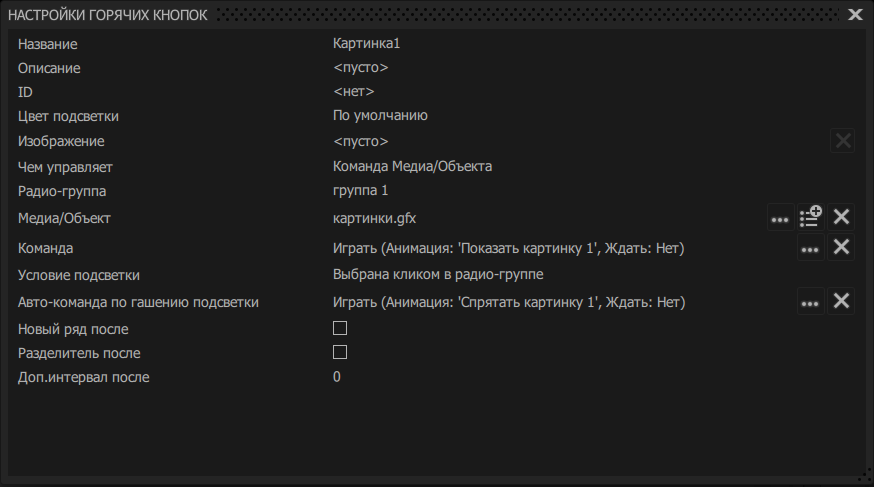Close the Настройки горячих кнопок window

855,14
